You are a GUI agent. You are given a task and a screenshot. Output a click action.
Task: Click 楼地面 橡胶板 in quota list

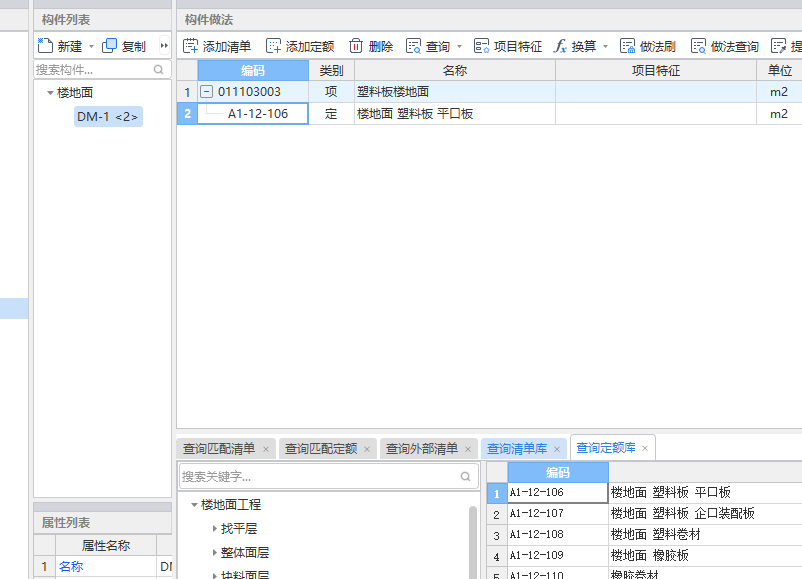click(x=650, y=555)
